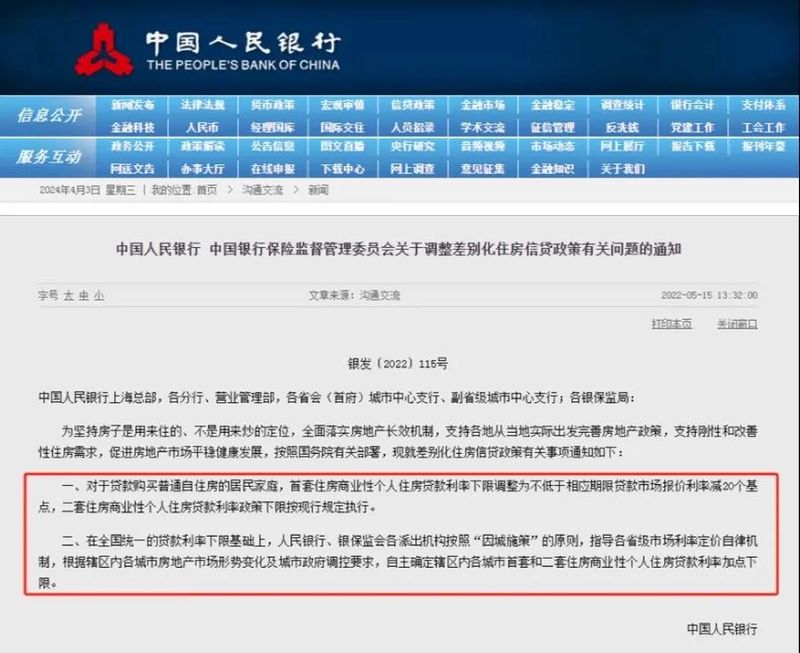
Task: Open the 市场动态 nav link
Action: click(553, 146)
